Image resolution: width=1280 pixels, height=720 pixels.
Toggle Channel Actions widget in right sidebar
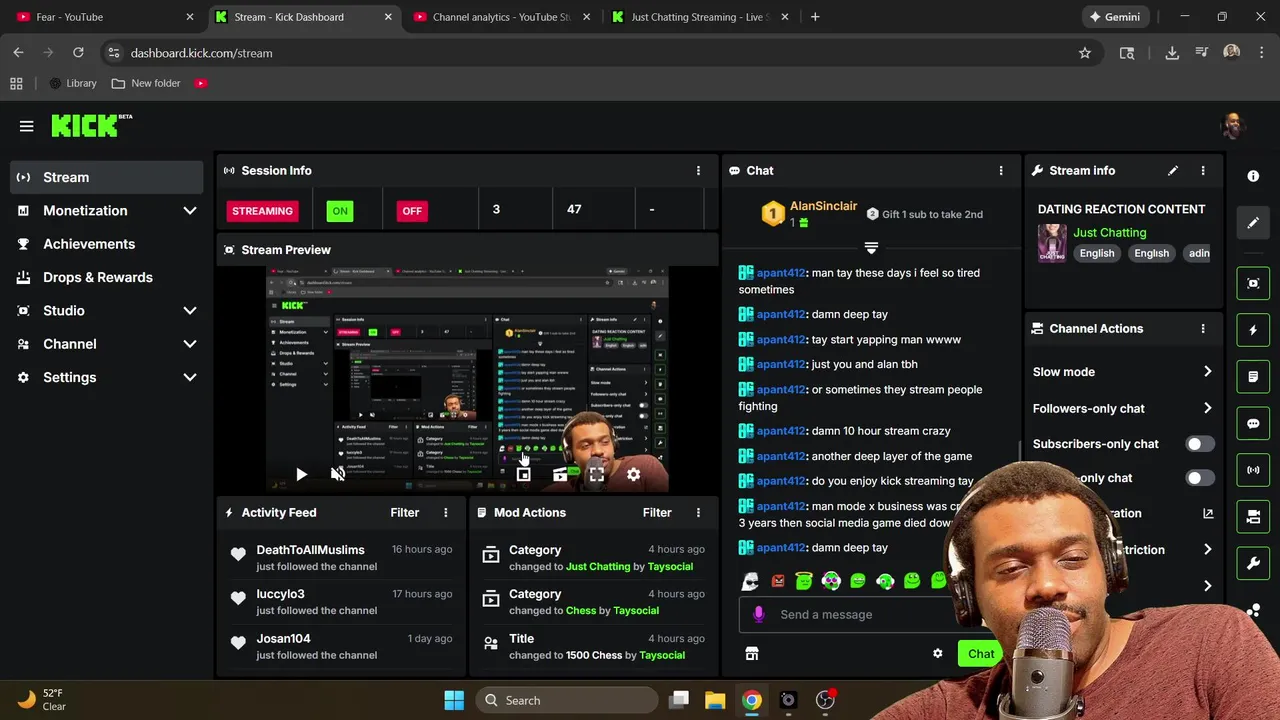click(1253, 517)
